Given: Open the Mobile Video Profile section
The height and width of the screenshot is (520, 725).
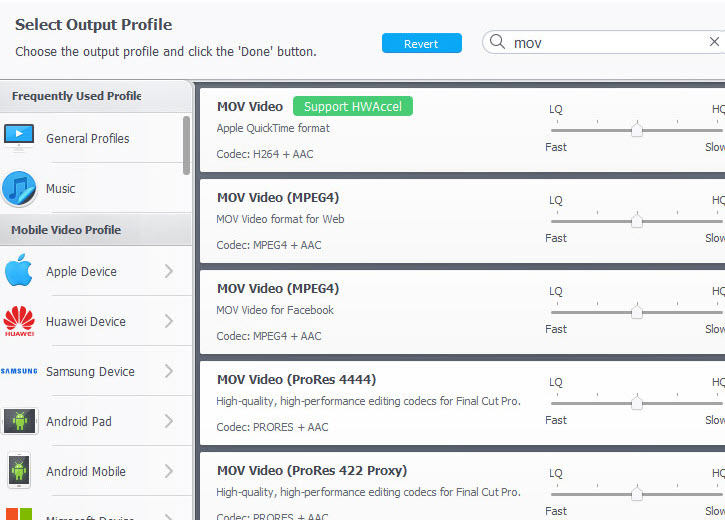Looking at the screenshot, I should point(66,230).
